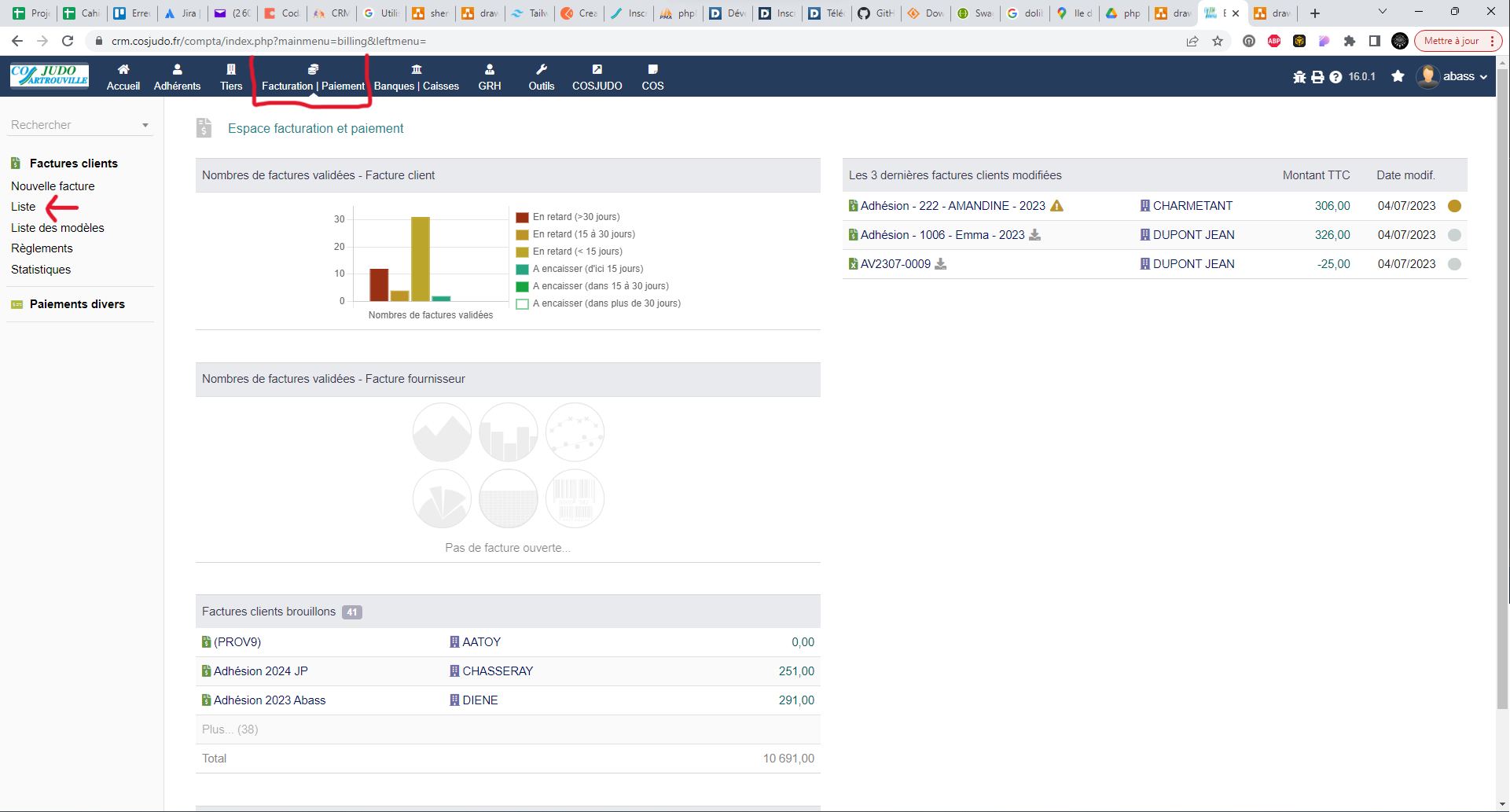Click the COS Judo logo
This screenshot has height=812, width=1510.
tap(50, 76)
